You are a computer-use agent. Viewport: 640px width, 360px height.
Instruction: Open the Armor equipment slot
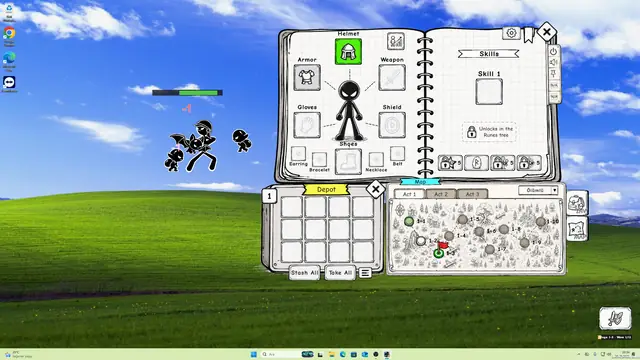307,77
